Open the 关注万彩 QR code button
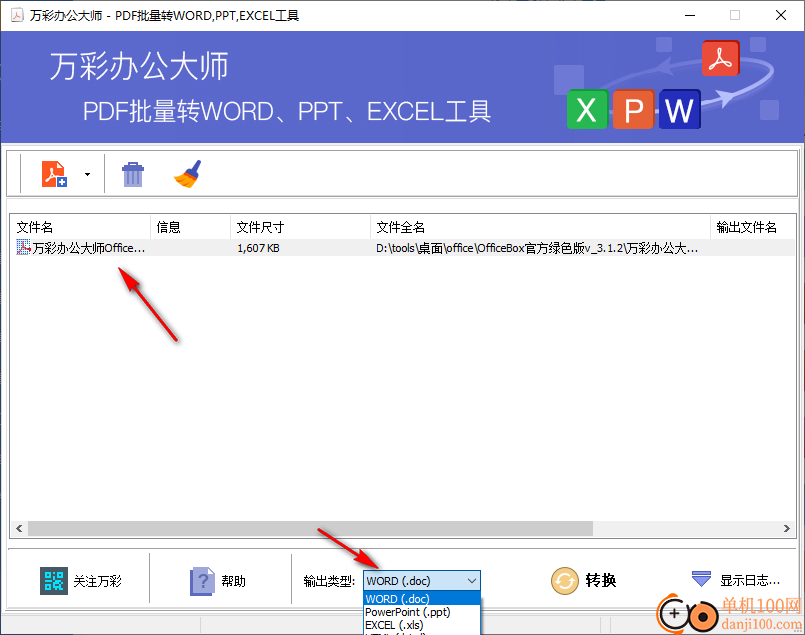This screenshot has width=805, height=635. point(81,581)
